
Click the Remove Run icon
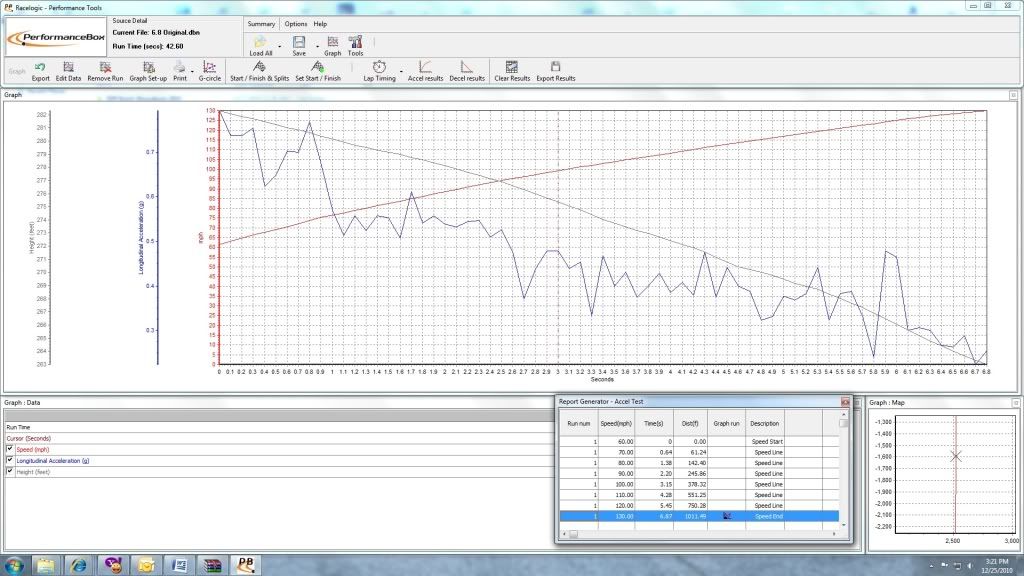(105, 67)
